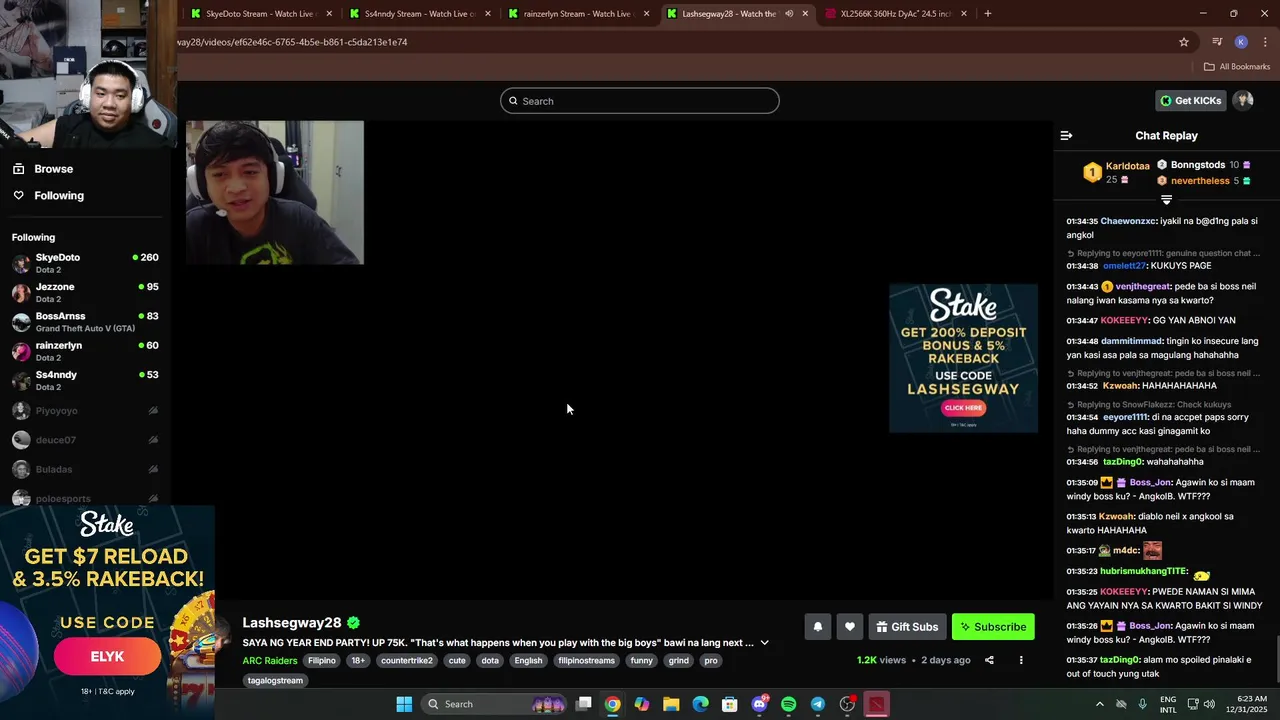Open the clock showing 6:23 AM
Screen dimensions: 1280x720
tap(1250, 704)
